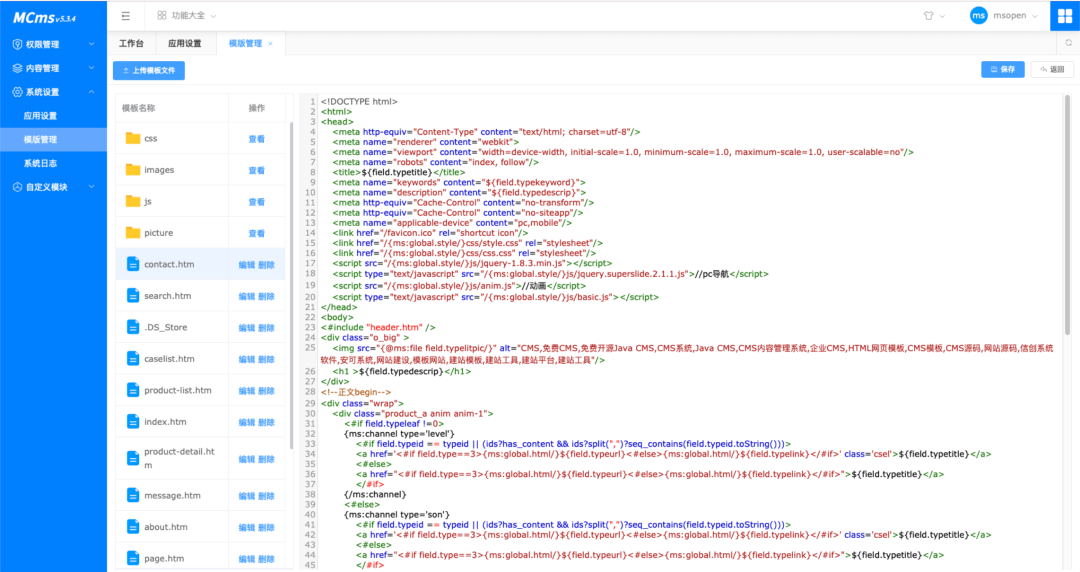Click code line 8 with title tag
Image resolution: width=1080 pixels, height=572 pixels.
399,172
